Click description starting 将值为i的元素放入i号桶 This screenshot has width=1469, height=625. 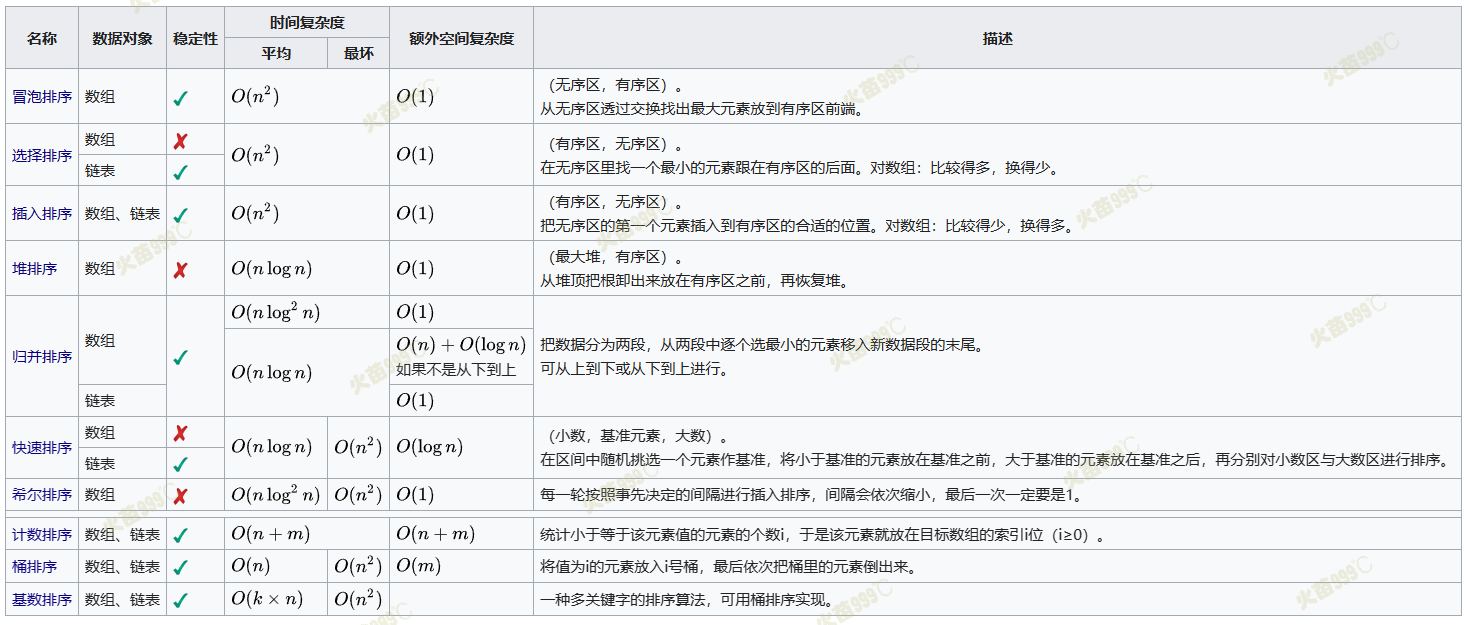click(729, 567)
